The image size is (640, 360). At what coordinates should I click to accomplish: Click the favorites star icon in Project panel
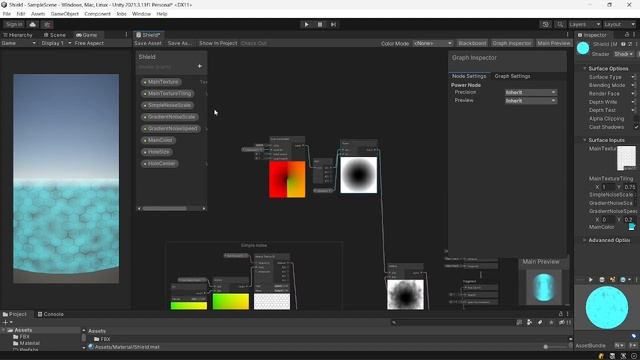click(551, 322)
